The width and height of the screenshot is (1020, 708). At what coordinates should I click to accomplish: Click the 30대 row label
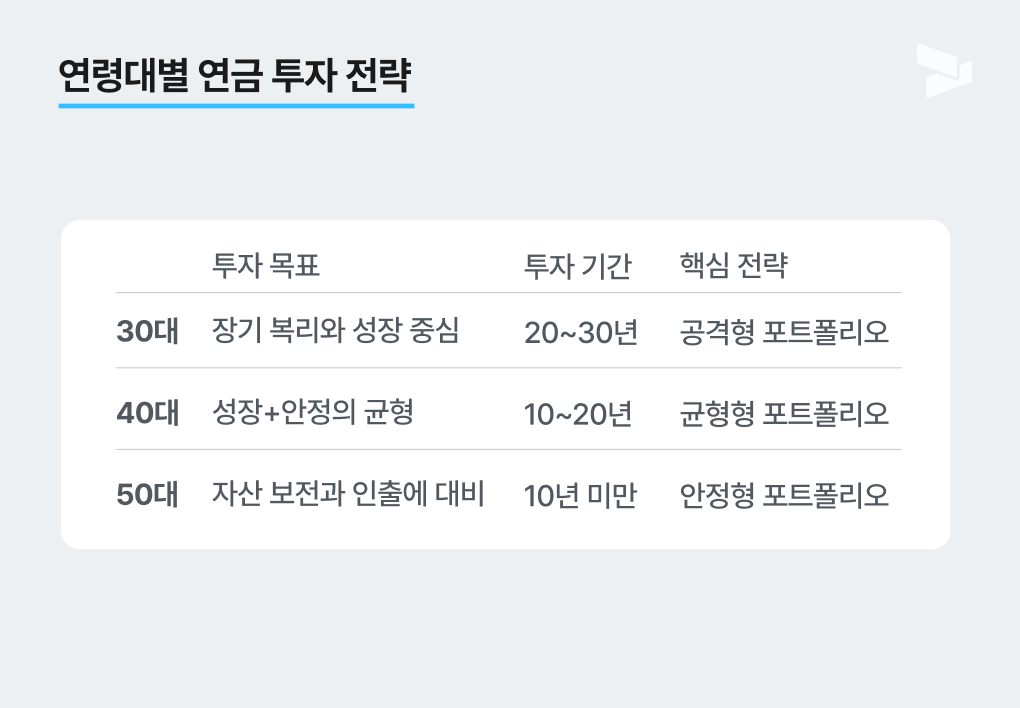click(148, 332)
